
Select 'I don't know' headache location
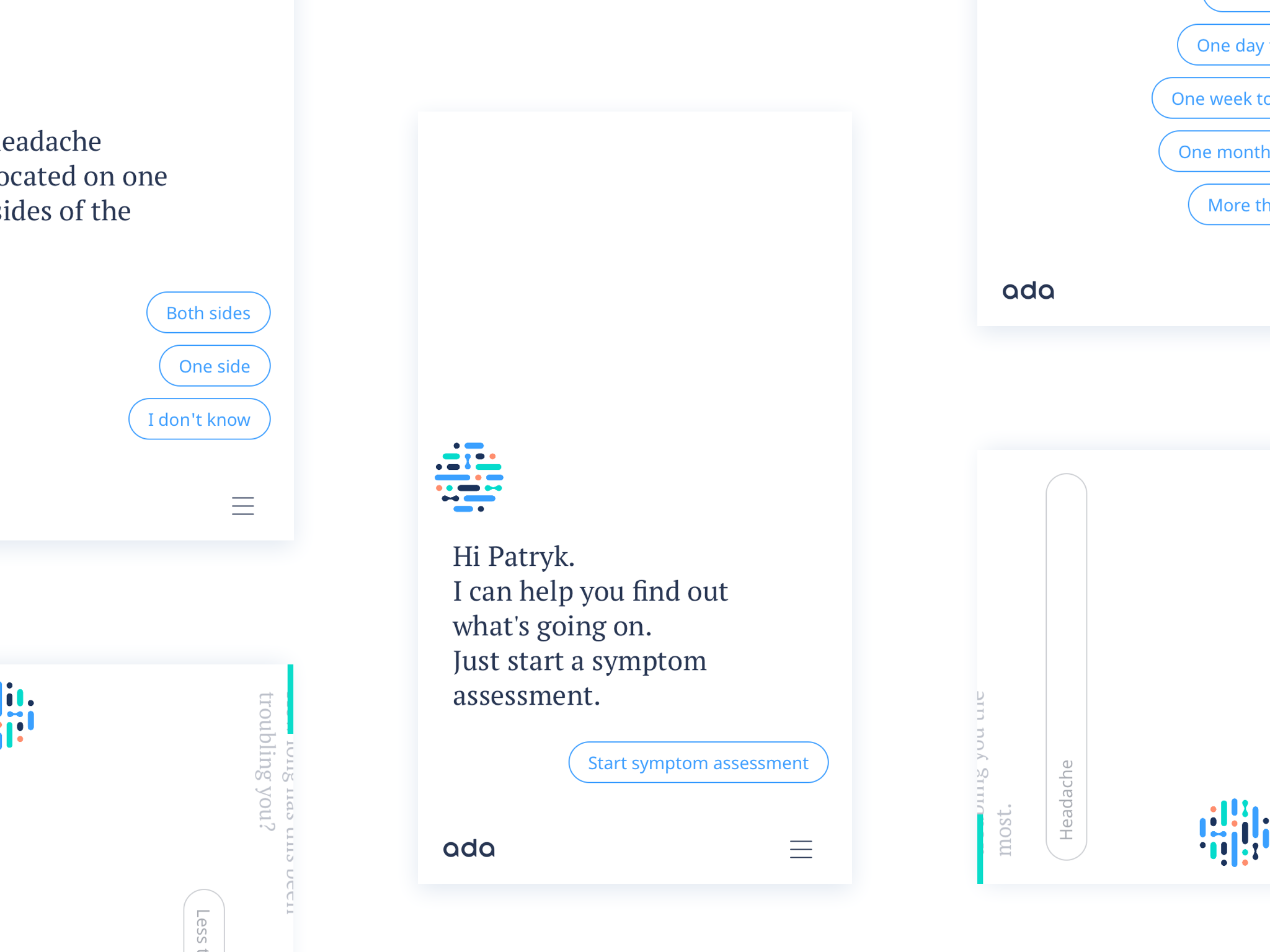click(198, 418)
